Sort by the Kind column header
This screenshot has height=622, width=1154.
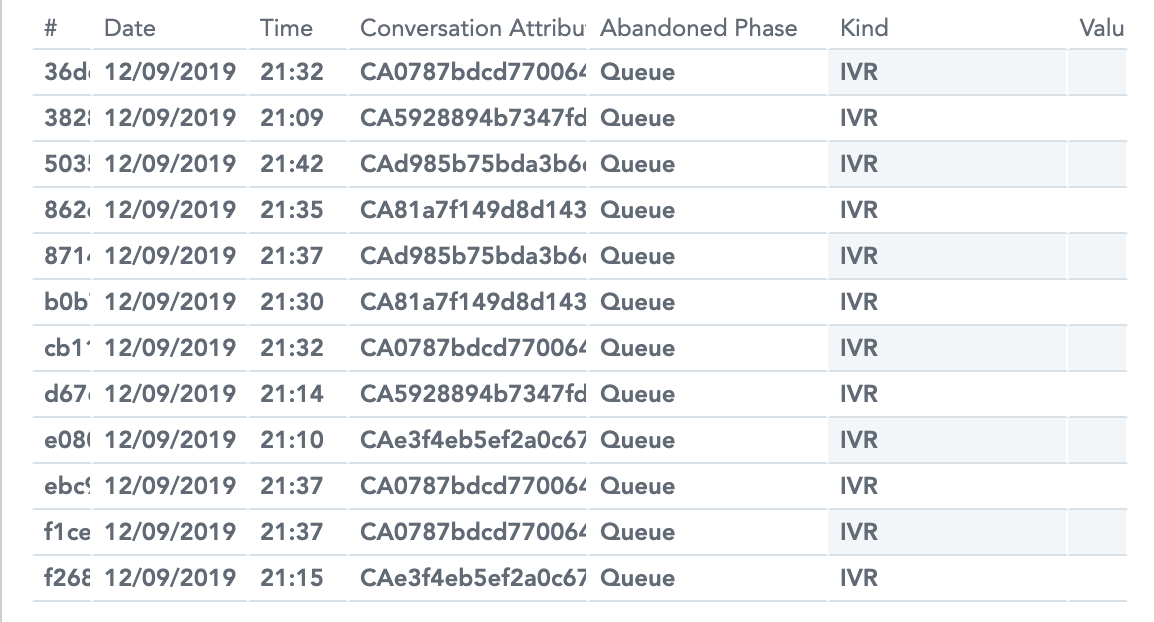coord(864,28)
